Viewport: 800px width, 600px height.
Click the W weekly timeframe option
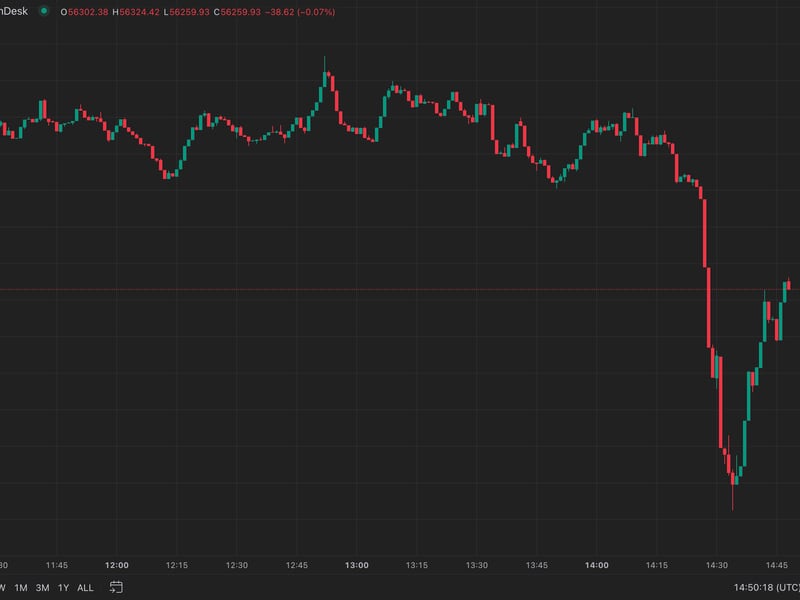click(4, 587)
